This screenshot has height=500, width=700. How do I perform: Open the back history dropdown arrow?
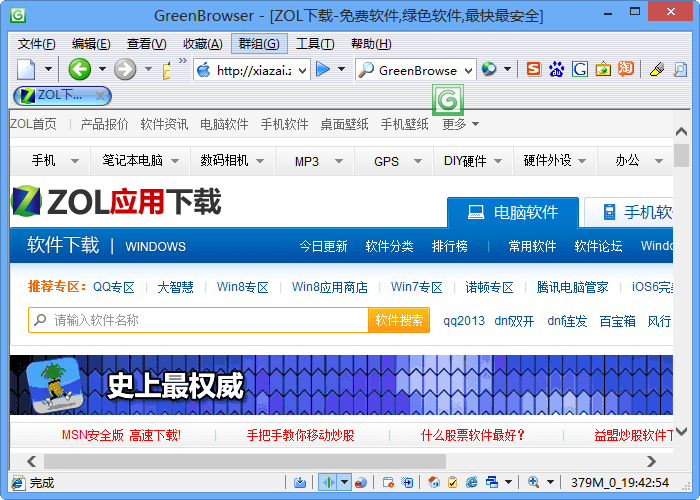click(x=102, y=69)
